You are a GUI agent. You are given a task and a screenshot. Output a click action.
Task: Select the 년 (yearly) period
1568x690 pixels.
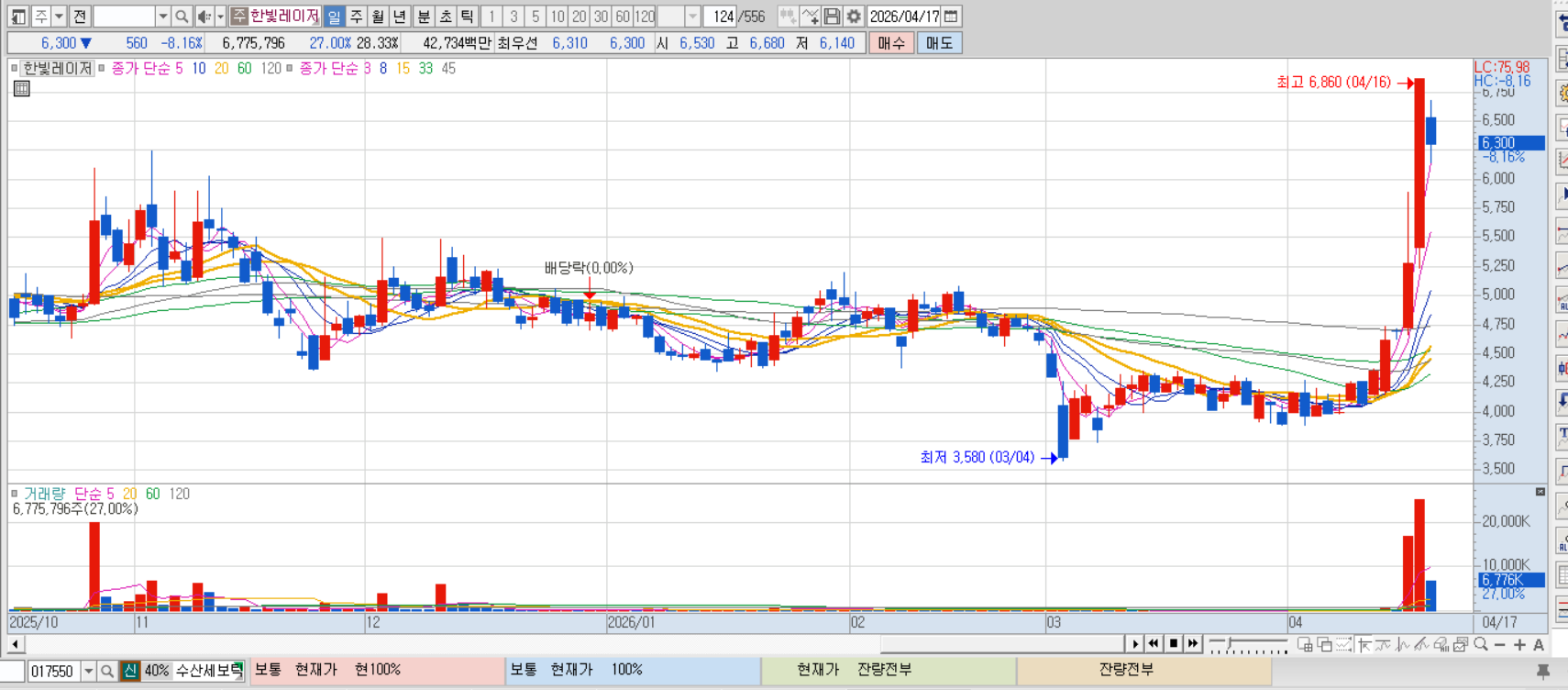point(400,17)
